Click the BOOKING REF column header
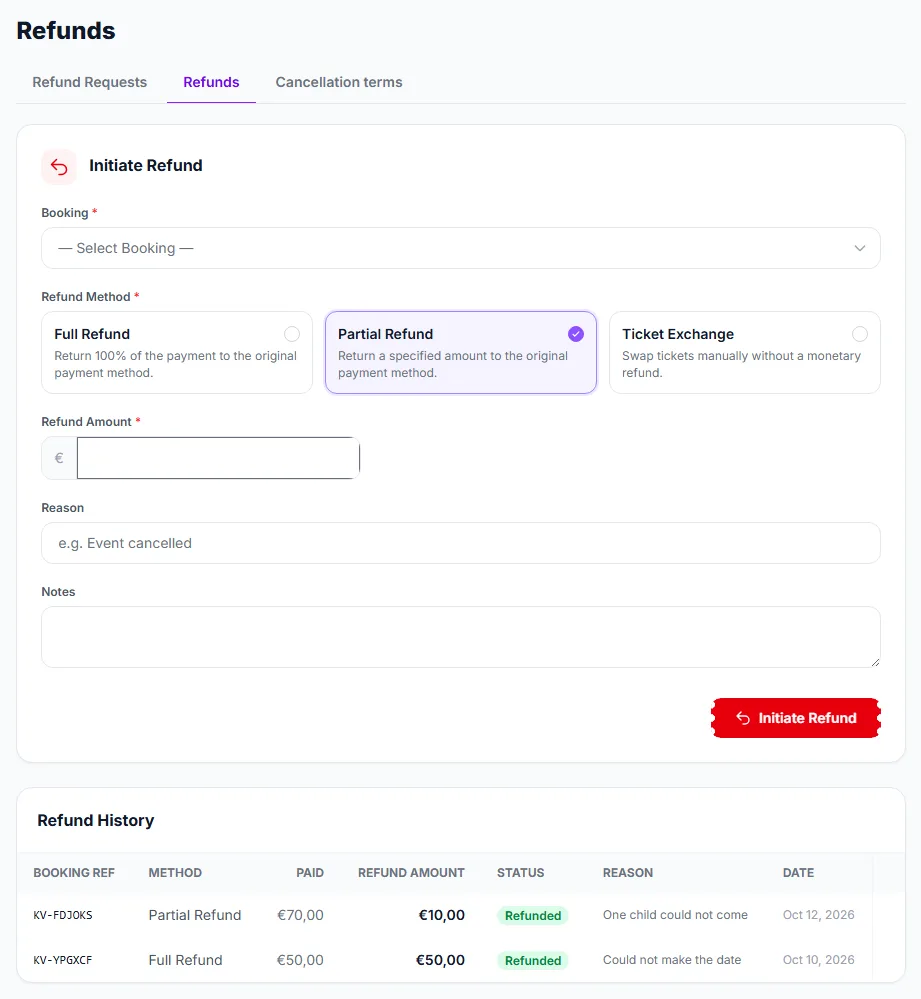This screenshot has height=999, width=921. [x=74, y=873]
